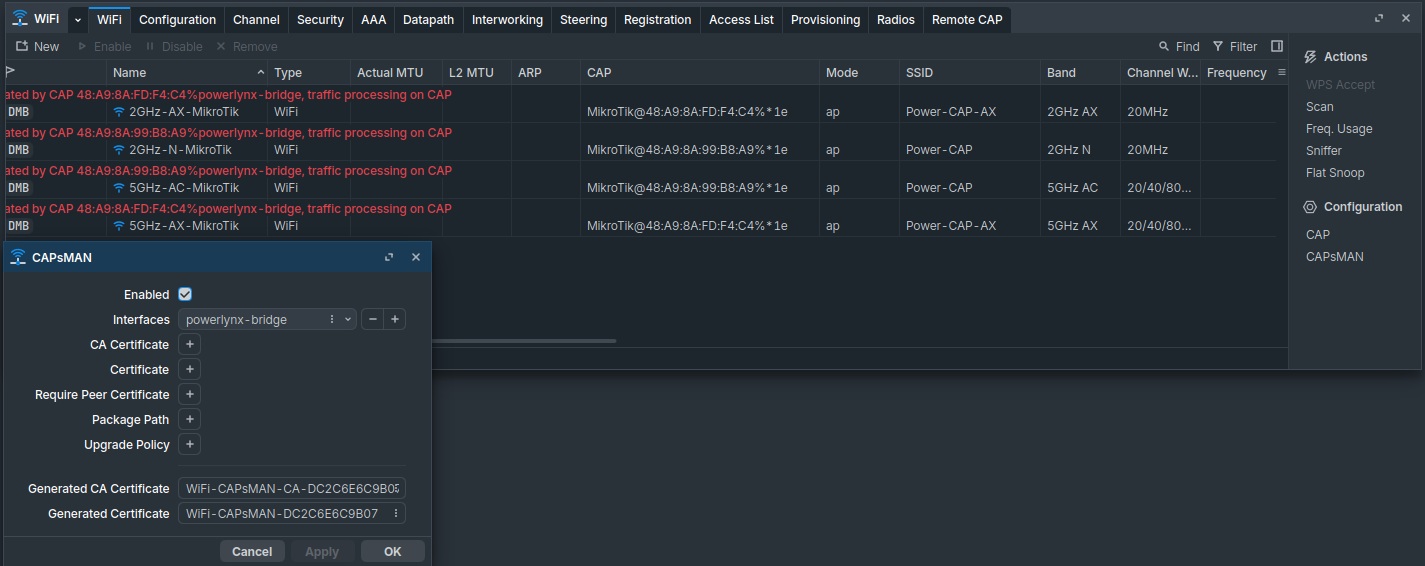View the Registration tab
The height and width of the screenshot is (566, 1425).
click(x=657, y=20)
